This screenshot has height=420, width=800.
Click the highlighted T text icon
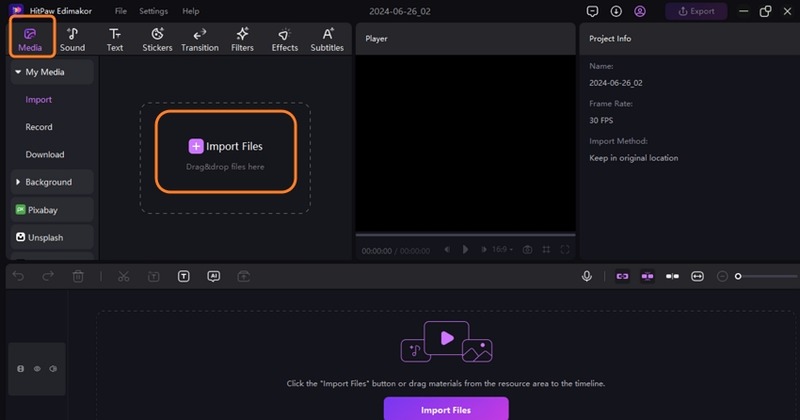tap(184, 276)
